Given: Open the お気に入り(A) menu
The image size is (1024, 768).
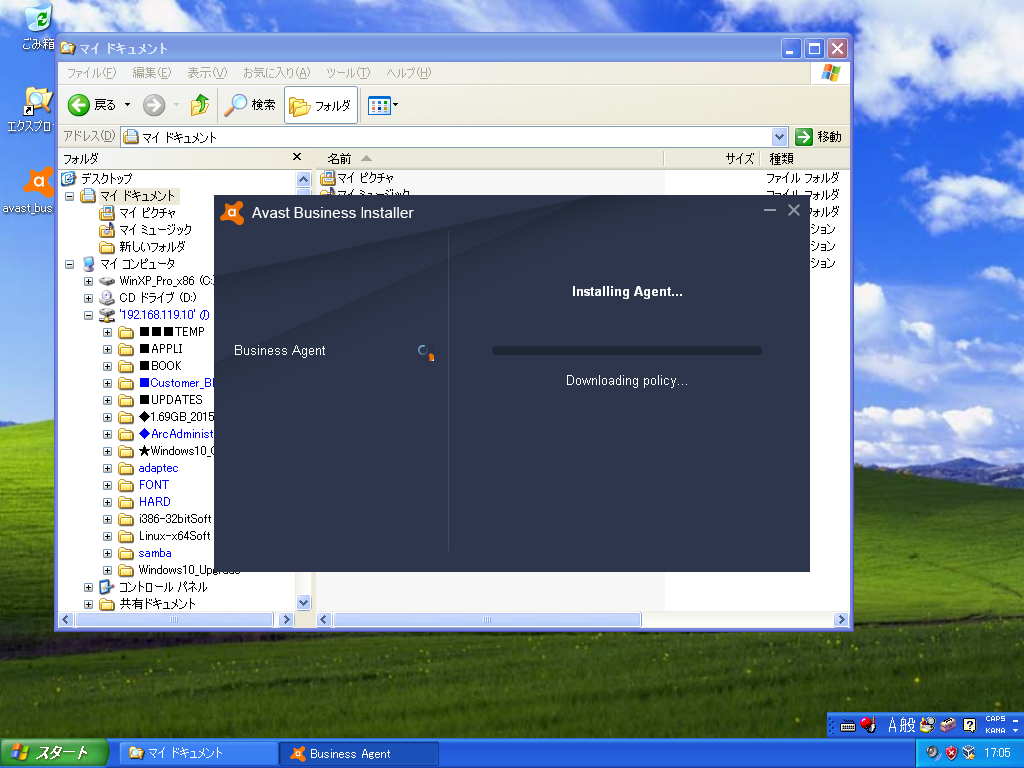Looking at the screenshot, I should coord(276,72).
